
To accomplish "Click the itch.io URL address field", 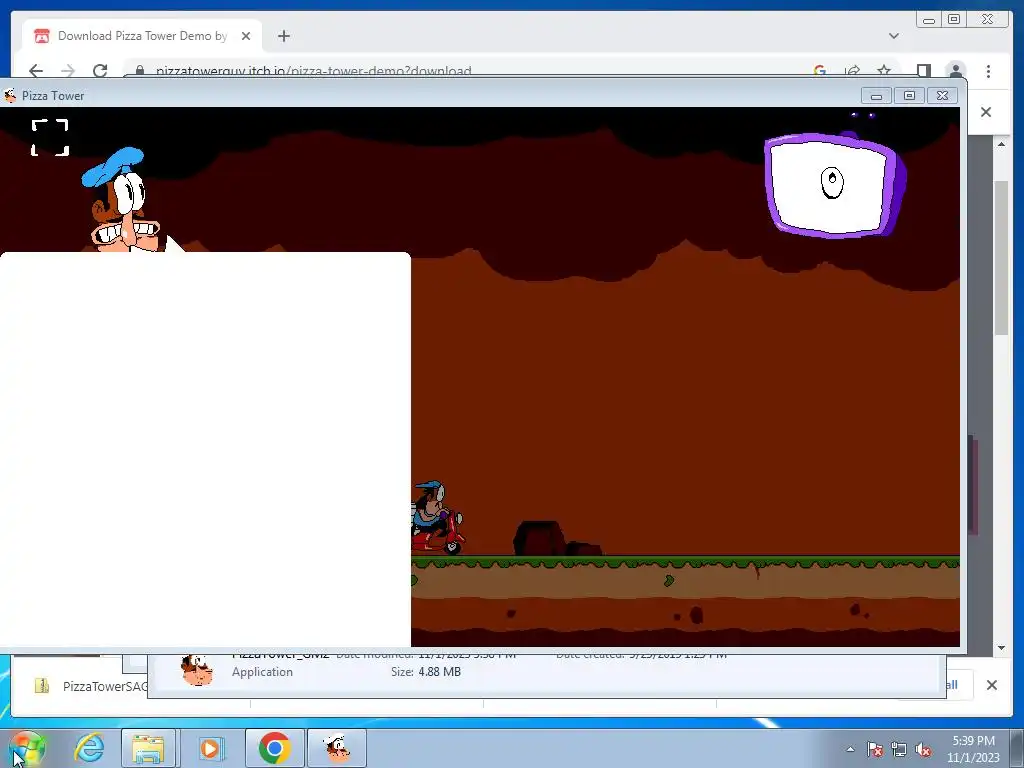I will coord(313,71).
